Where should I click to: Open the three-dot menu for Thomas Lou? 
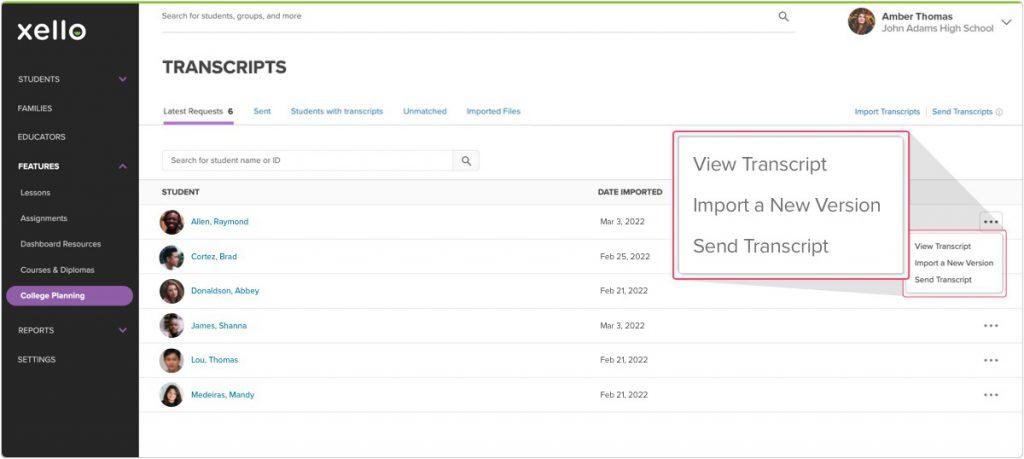tap(990, 360)
